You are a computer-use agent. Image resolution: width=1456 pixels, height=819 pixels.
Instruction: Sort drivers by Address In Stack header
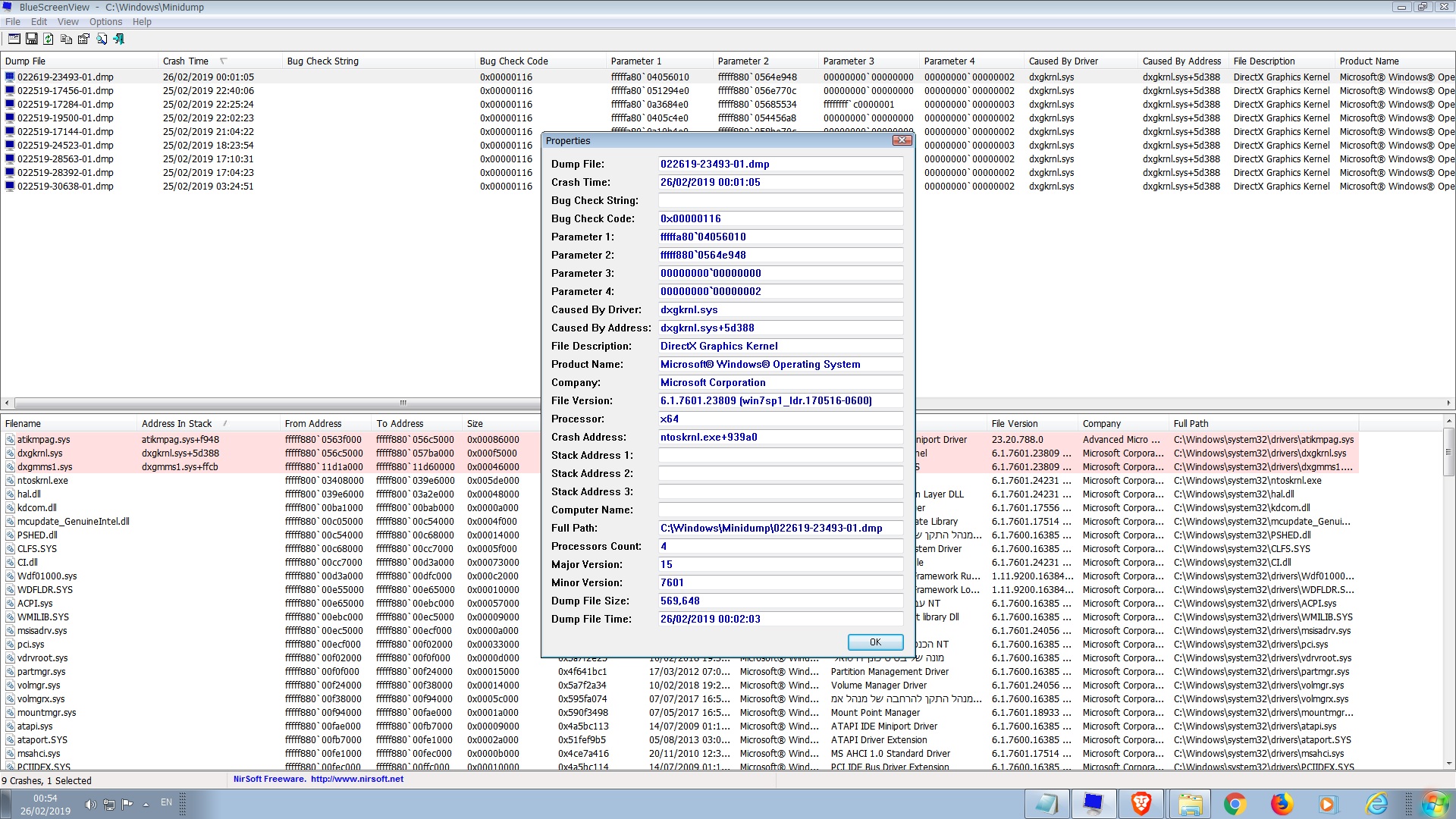[177, 424]
